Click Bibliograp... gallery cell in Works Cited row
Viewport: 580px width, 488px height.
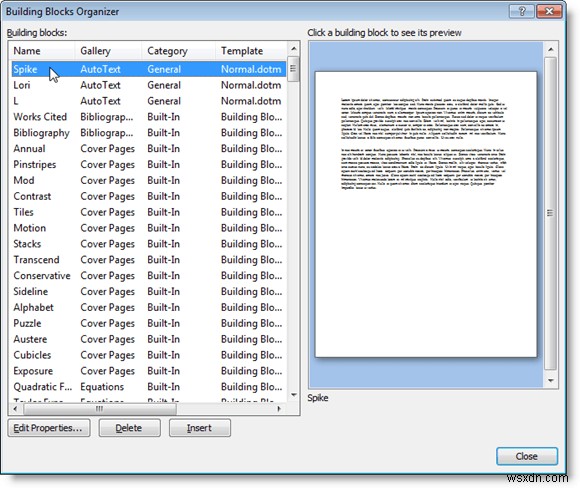tap(107, 117)
